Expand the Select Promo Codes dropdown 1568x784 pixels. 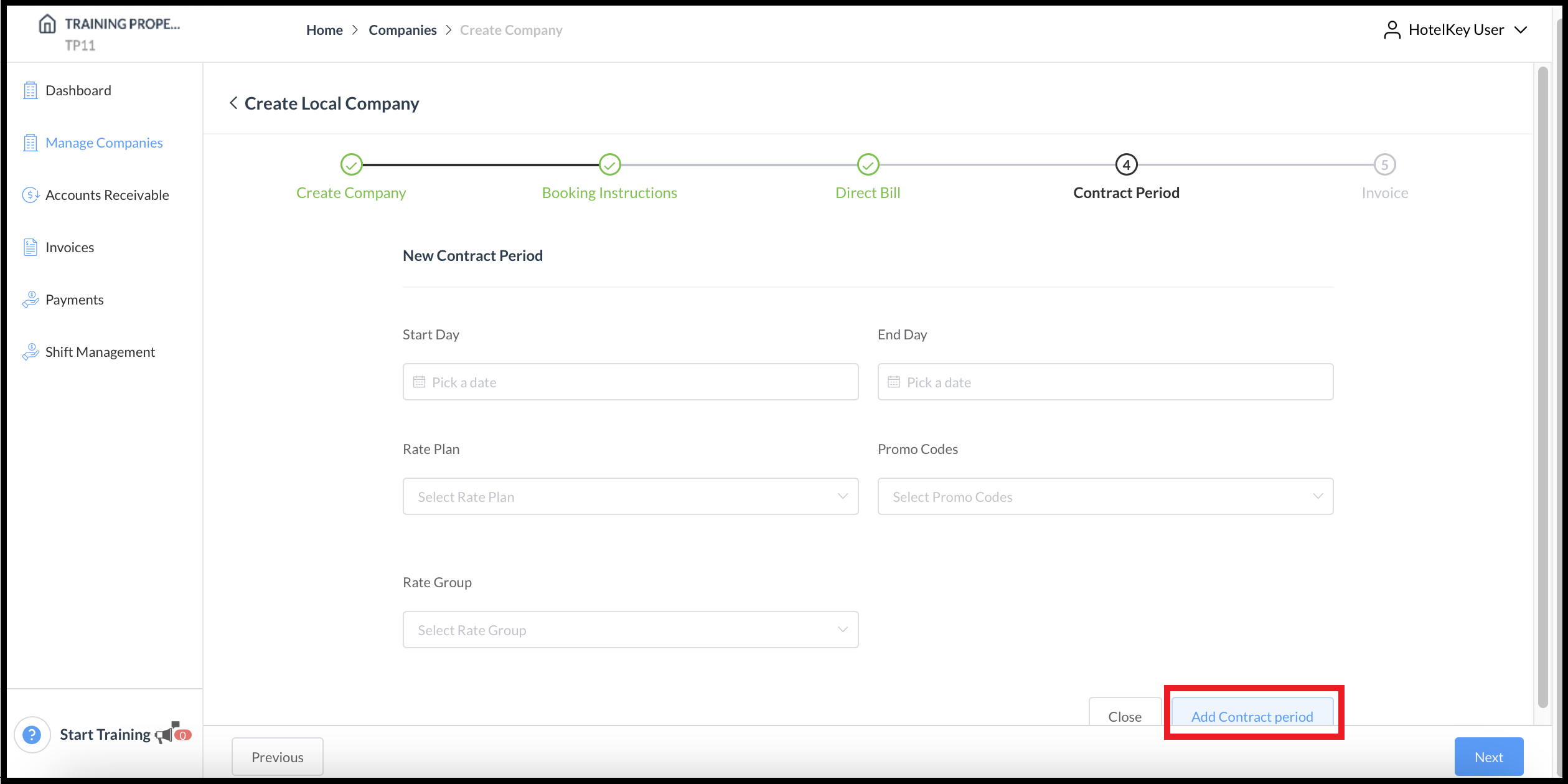pyautogui.click(x=1105, y=496)
